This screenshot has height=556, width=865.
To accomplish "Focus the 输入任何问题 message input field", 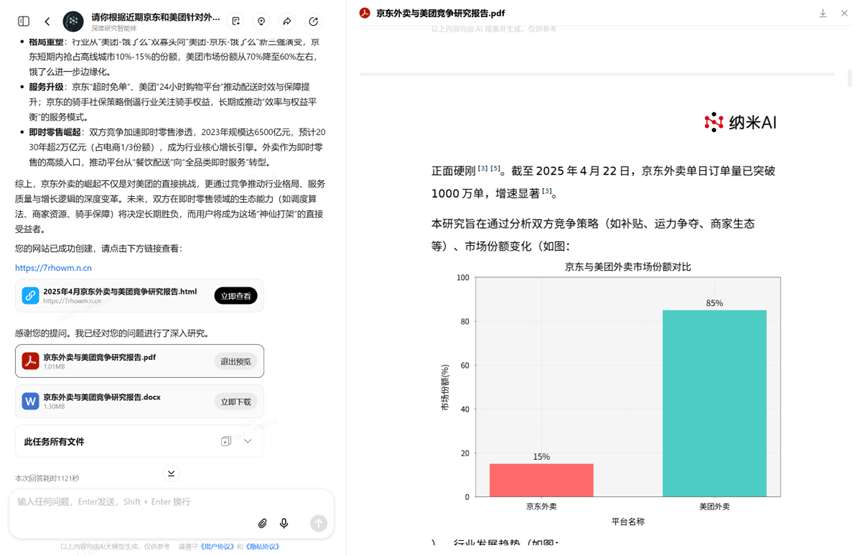I will point(171,501).
